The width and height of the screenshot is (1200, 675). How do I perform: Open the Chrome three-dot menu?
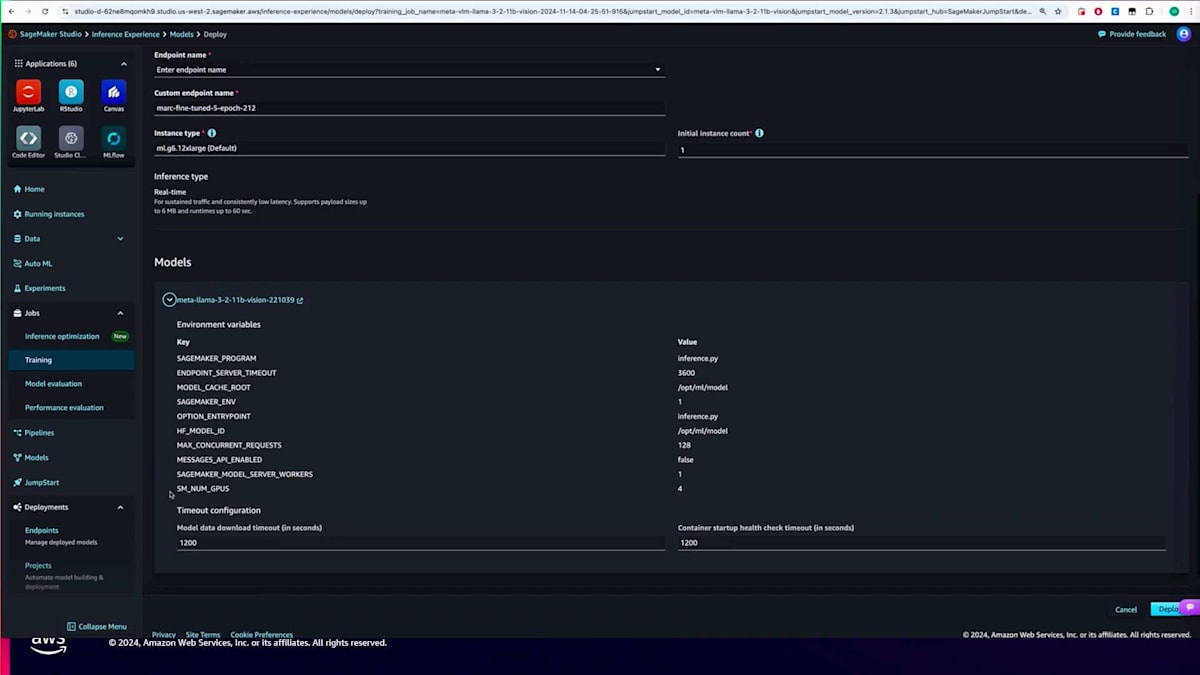pyautogui.click(x=1191, y=11)
